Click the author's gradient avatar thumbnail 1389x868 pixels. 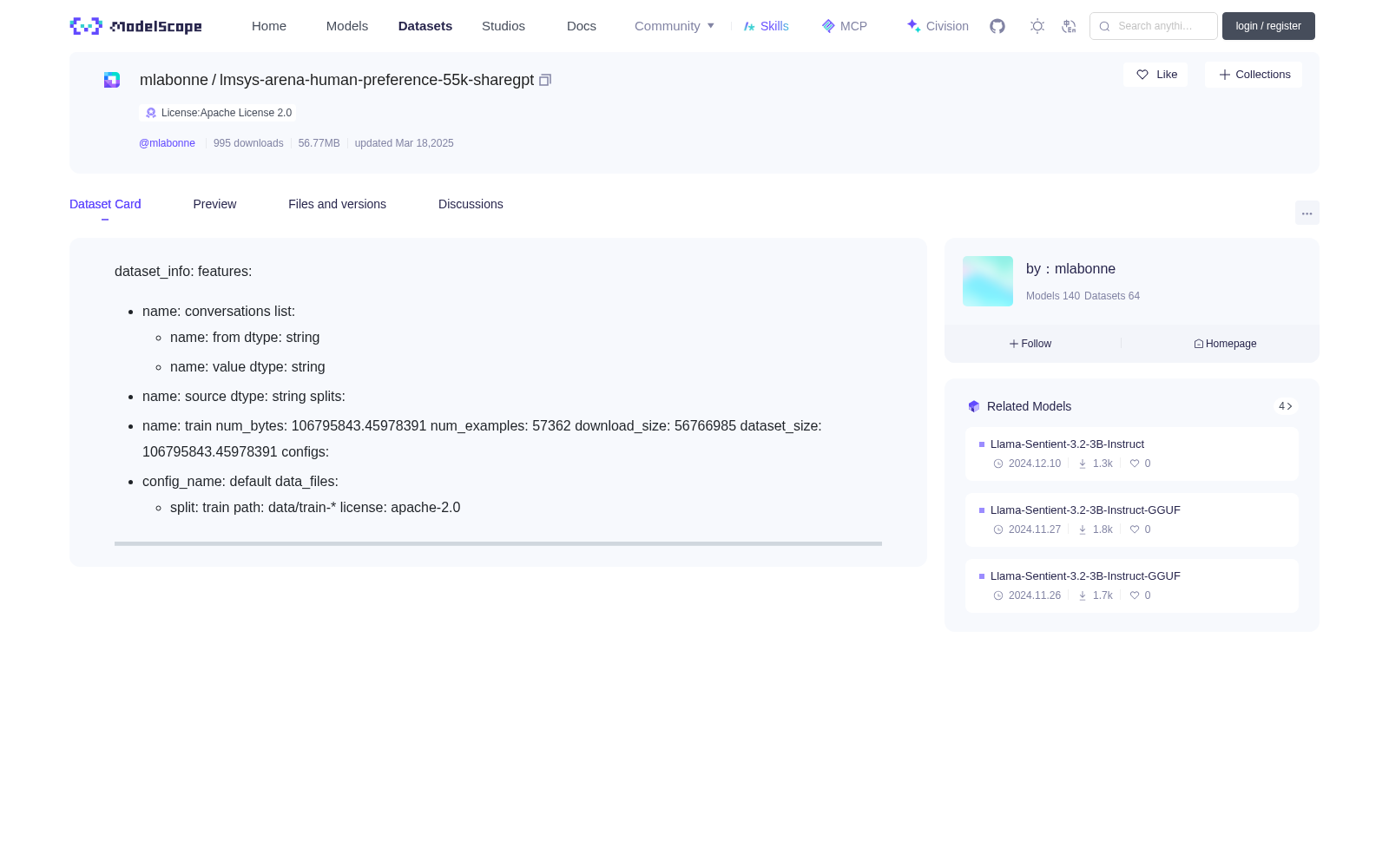988,281
